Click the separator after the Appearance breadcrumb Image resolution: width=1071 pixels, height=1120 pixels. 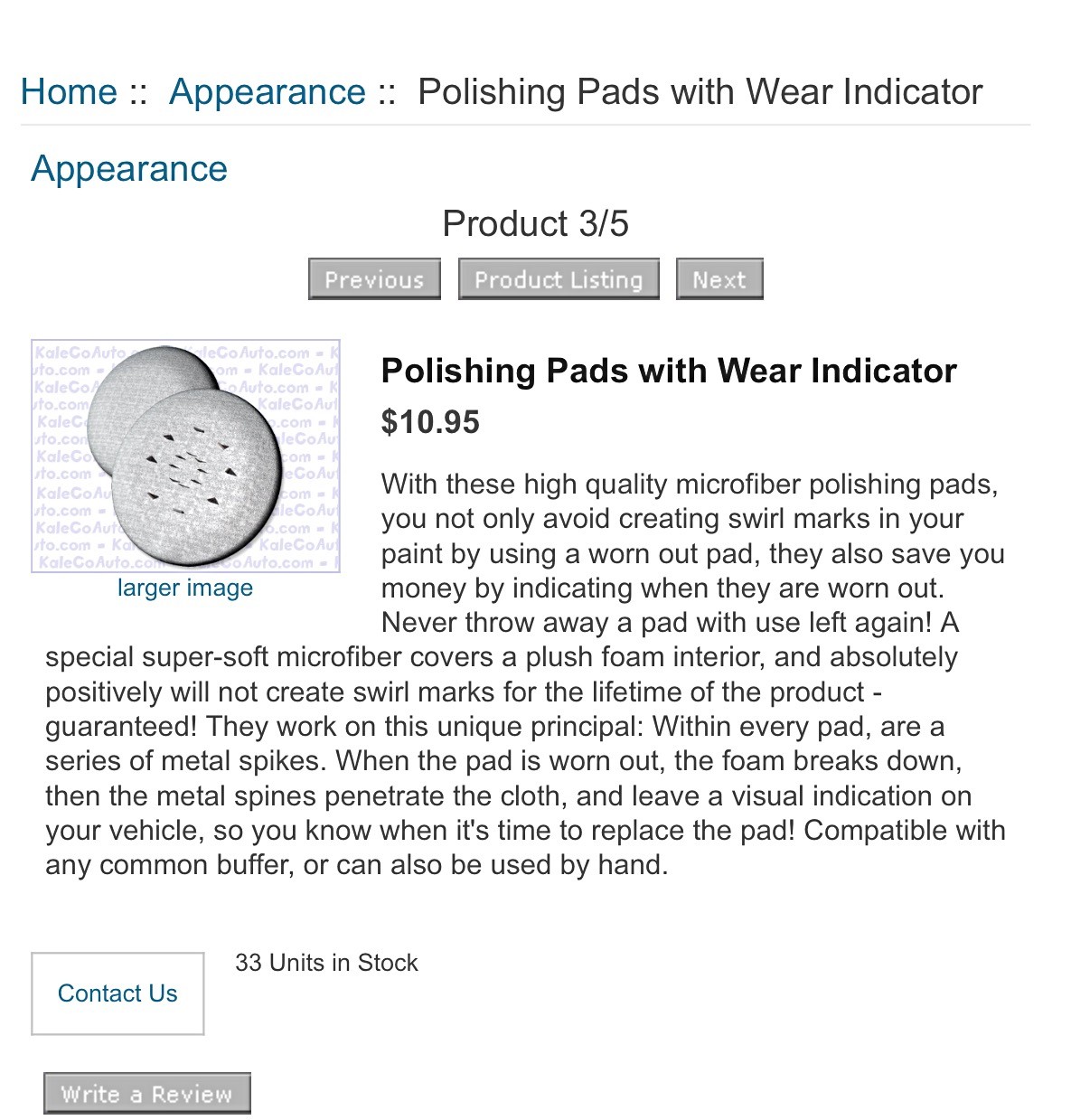pyautogui.click(x=387, y=93)
